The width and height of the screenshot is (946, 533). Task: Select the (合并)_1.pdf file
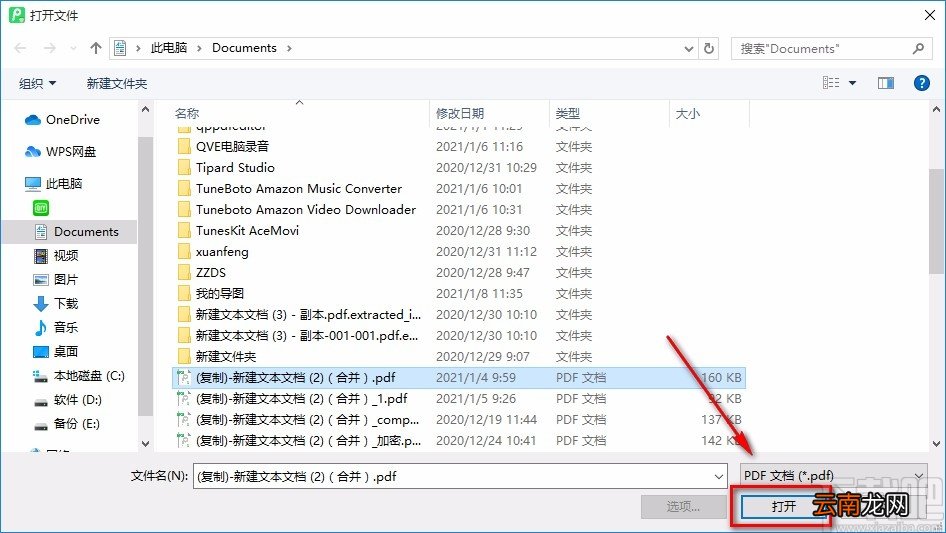(459, 399)
